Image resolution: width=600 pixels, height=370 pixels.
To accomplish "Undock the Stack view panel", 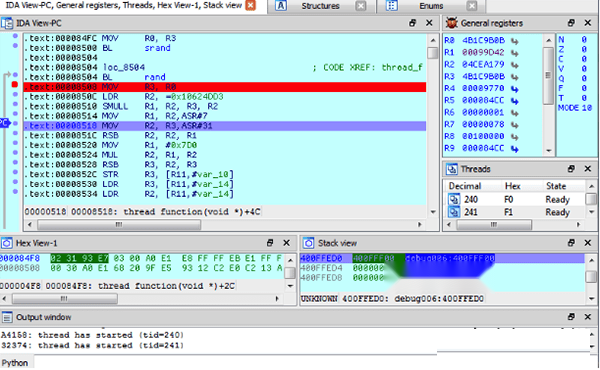I will [x=571, y=243].
